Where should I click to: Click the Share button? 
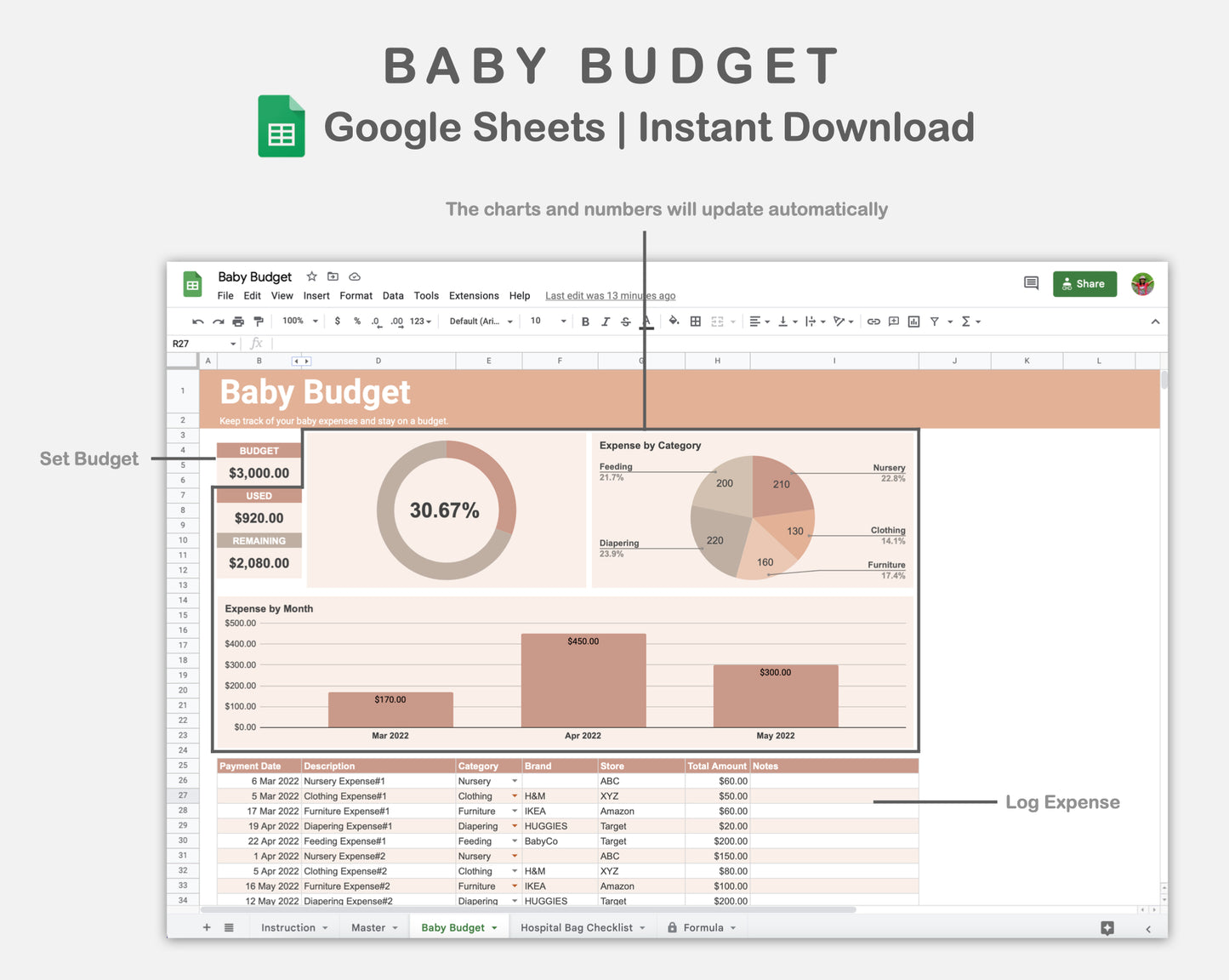click(x=1084, y=283)
